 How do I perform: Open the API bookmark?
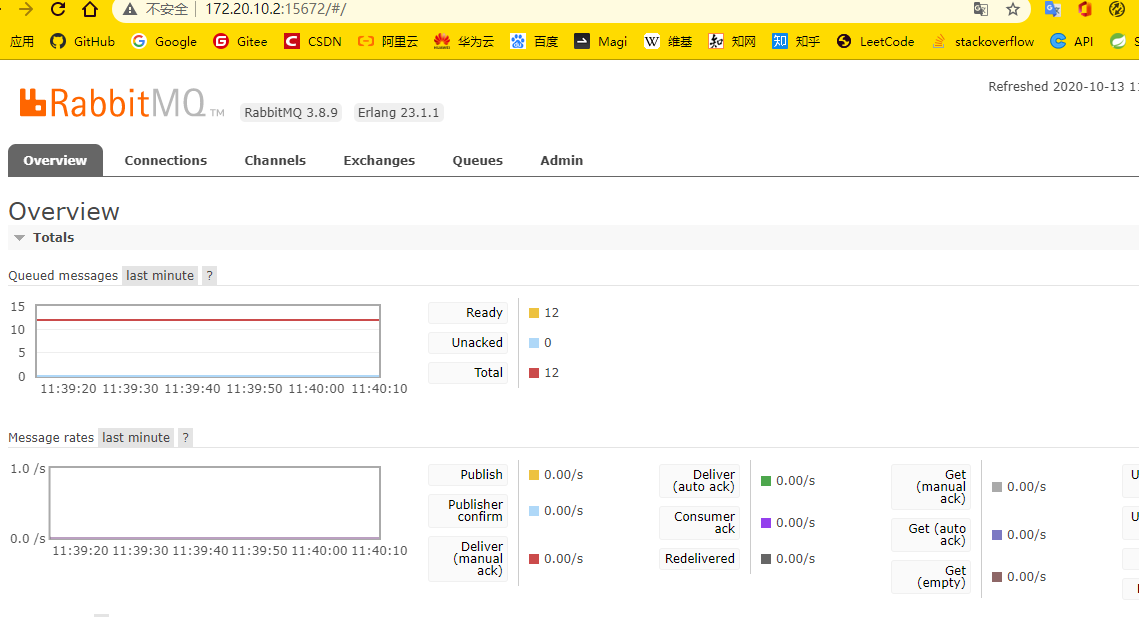click(1072, 41)
